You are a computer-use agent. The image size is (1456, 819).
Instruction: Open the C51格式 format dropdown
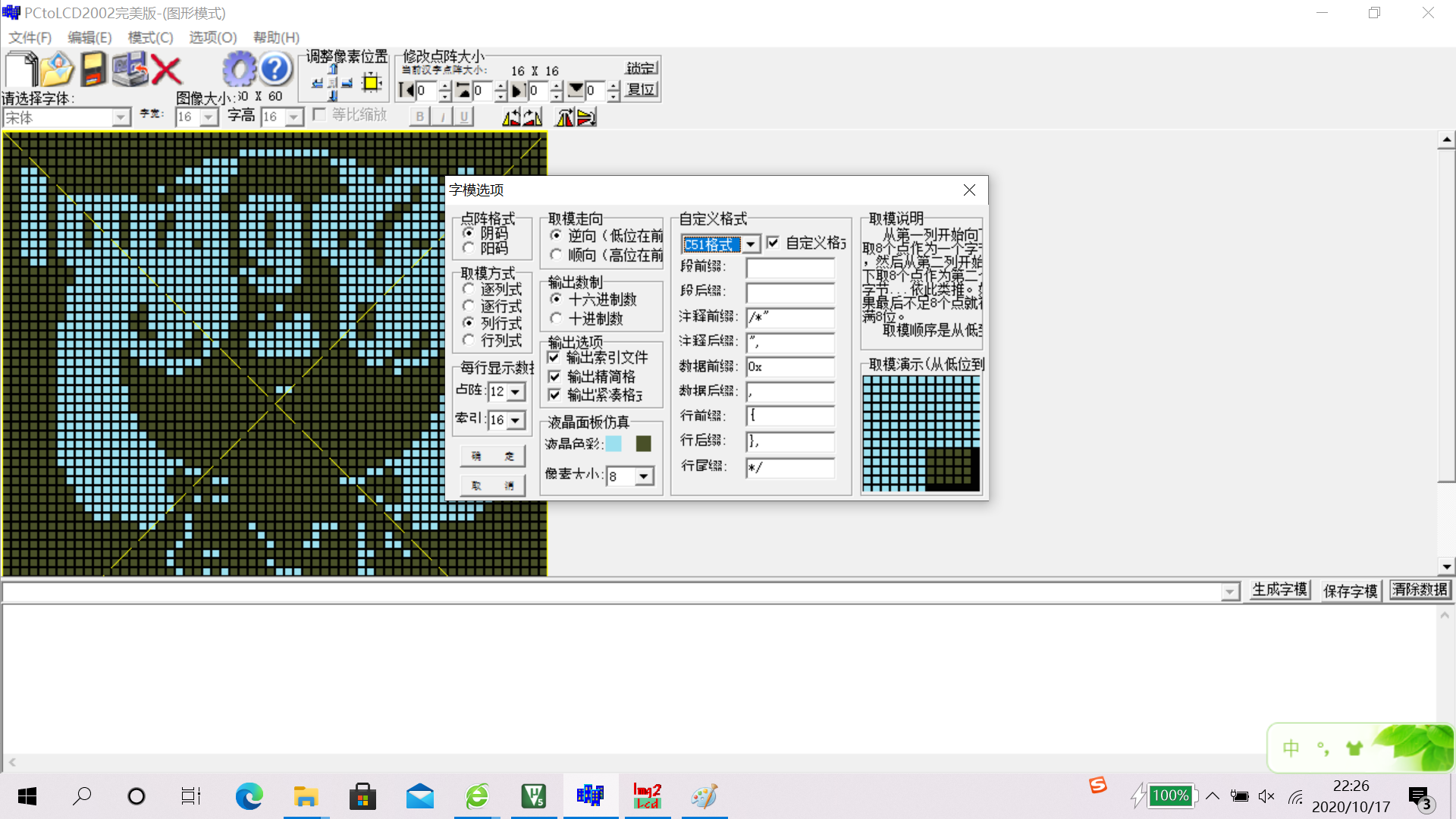[751, 244]
